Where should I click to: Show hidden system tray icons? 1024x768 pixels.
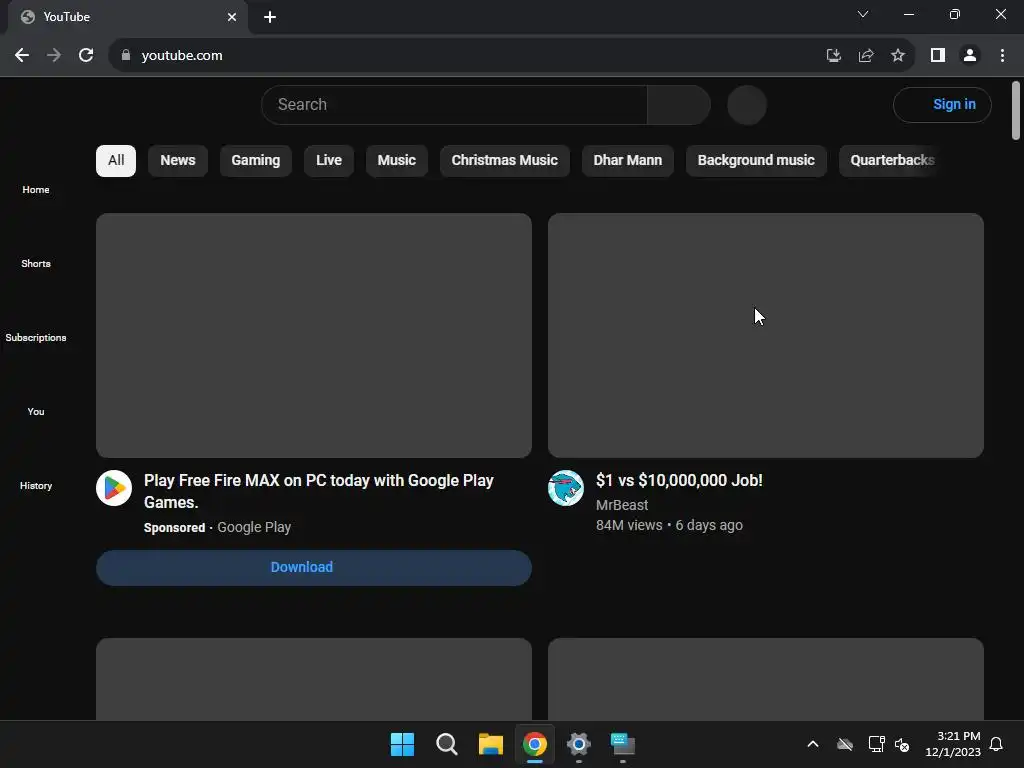[813, 744]
